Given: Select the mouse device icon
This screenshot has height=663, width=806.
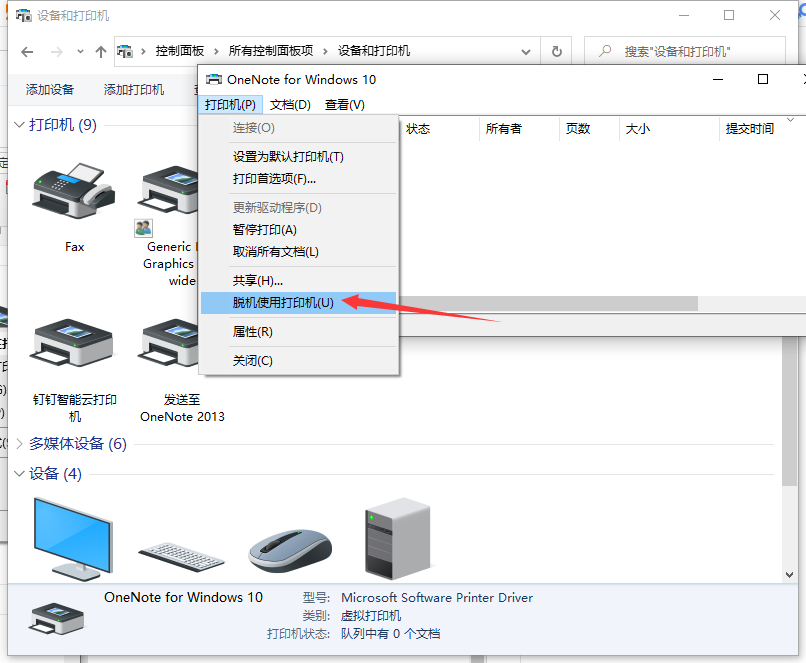Looking at the screenshot, I should click(x=290, y=550).
